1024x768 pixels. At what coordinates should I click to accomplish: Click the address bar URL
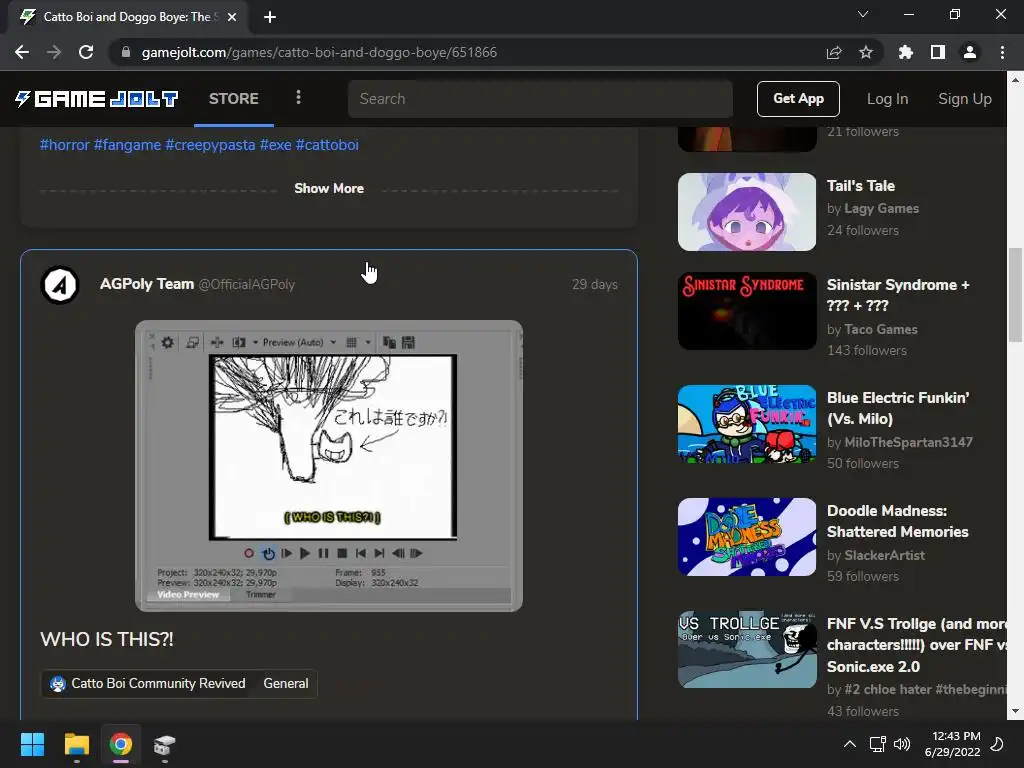tap(319, 52)
